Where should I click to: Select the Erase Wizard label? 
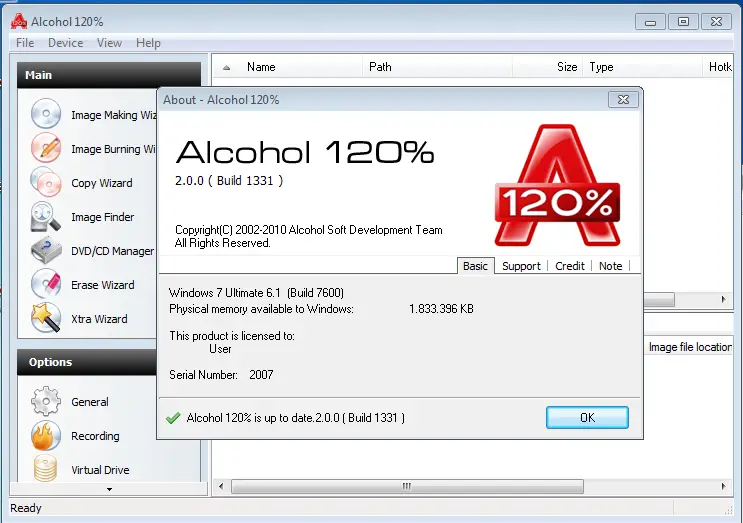(x=102, y=285)
